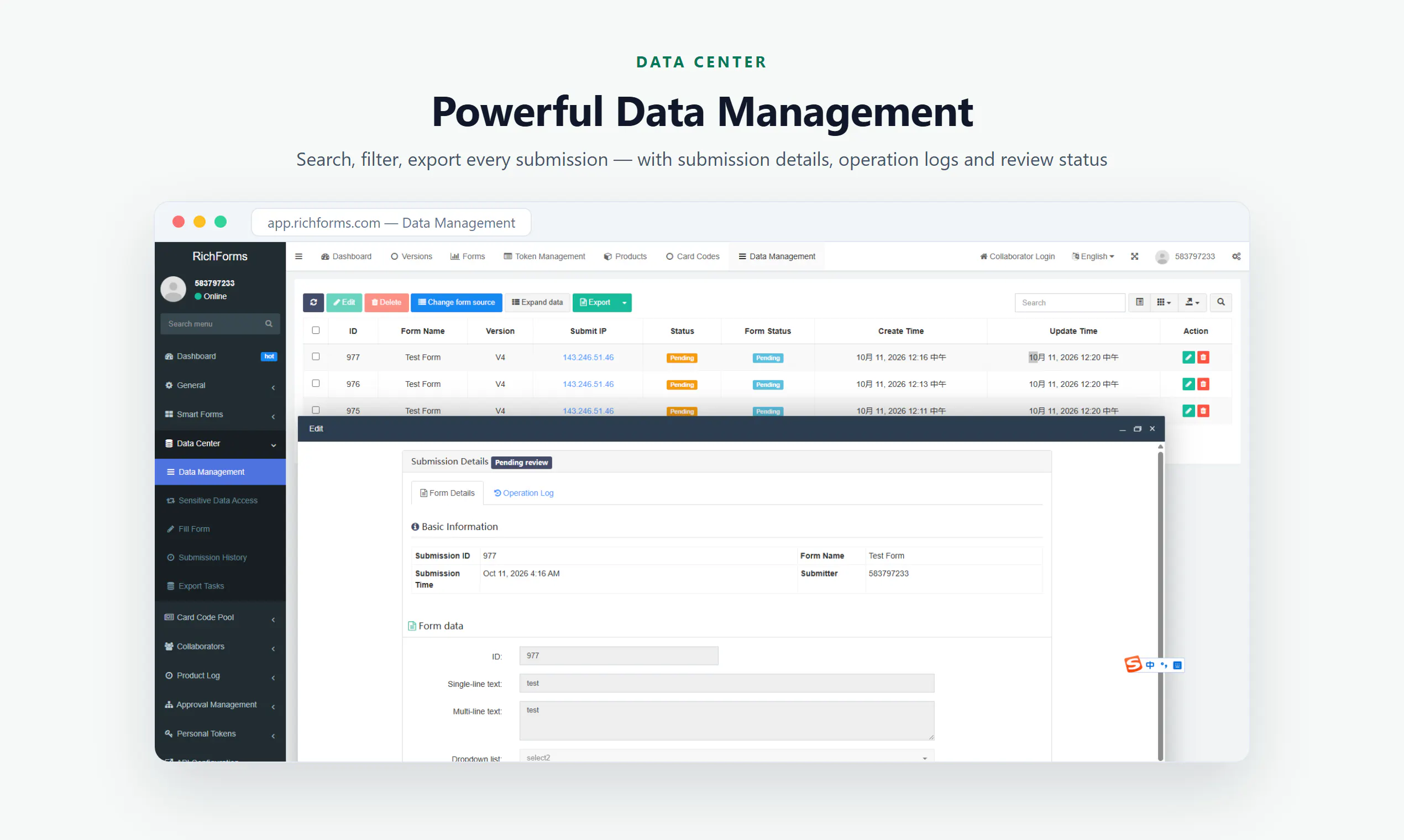Open the Token Management top tab
Viewport: 1404px width, 840px height.
point(544,256)
